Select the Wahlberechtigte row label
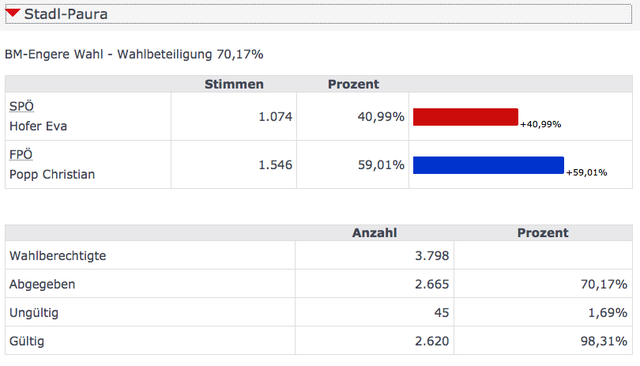The width and height of the screenshot is (640, 366). (58, 256)
